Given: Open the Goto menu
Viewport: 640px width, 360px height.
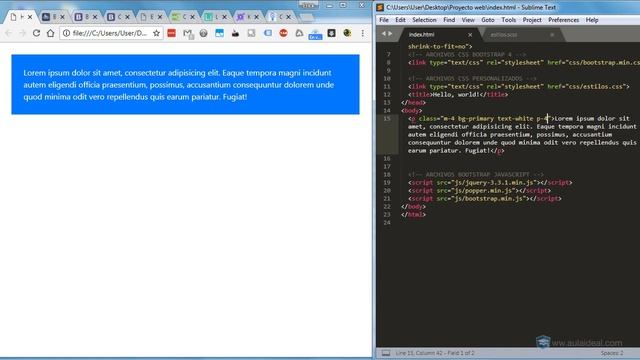Looking at the screenshot, I should tap(488, 20).
